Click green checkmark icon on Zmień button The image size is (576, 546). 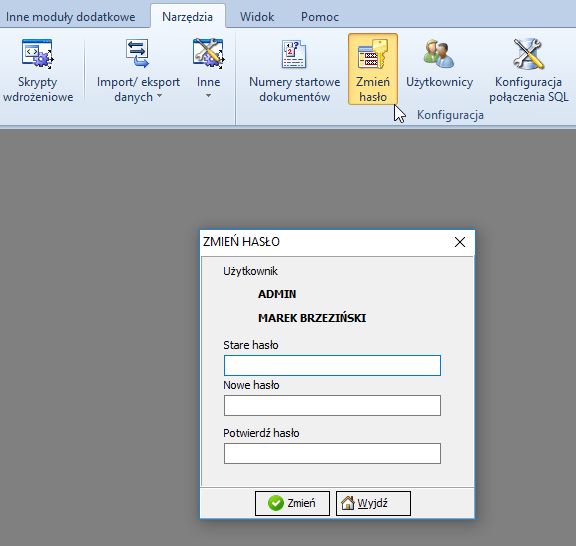276,503
